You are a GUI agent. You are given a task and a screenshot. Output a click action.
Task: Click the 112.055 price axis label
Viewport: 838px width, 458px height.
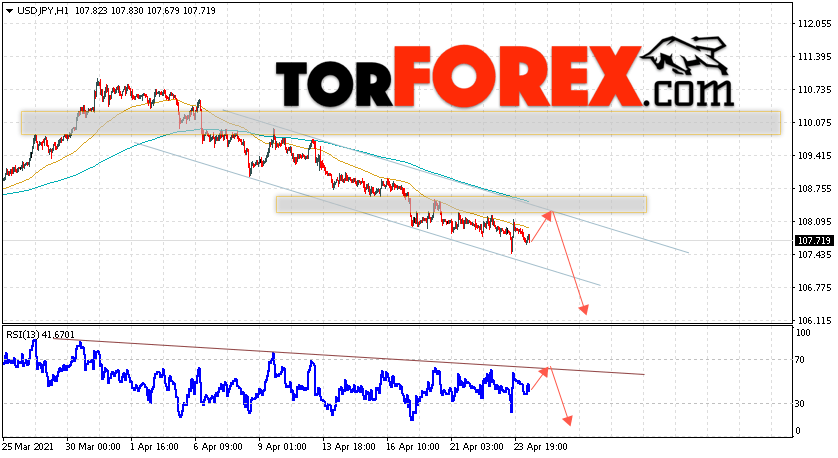pyautogui.click(x=814, y=24)
